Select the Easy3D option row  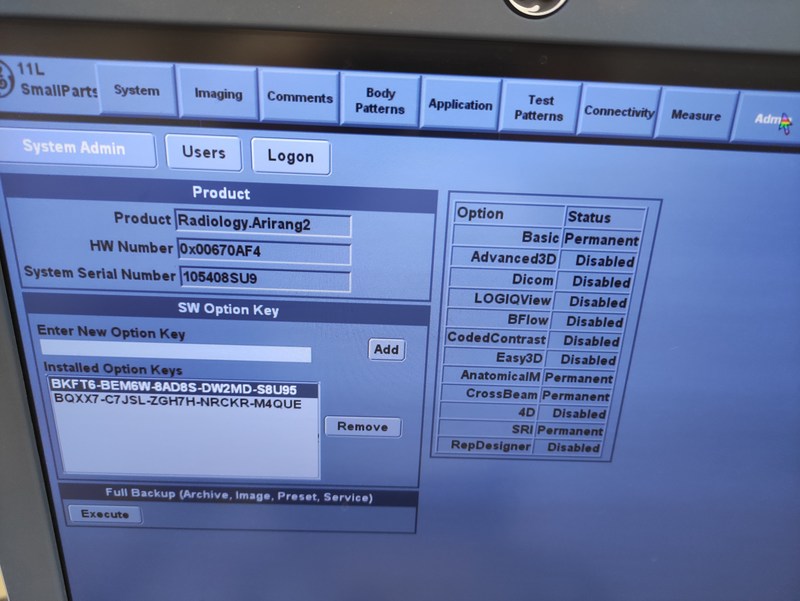pyautogui.click(x=530, y=359)
